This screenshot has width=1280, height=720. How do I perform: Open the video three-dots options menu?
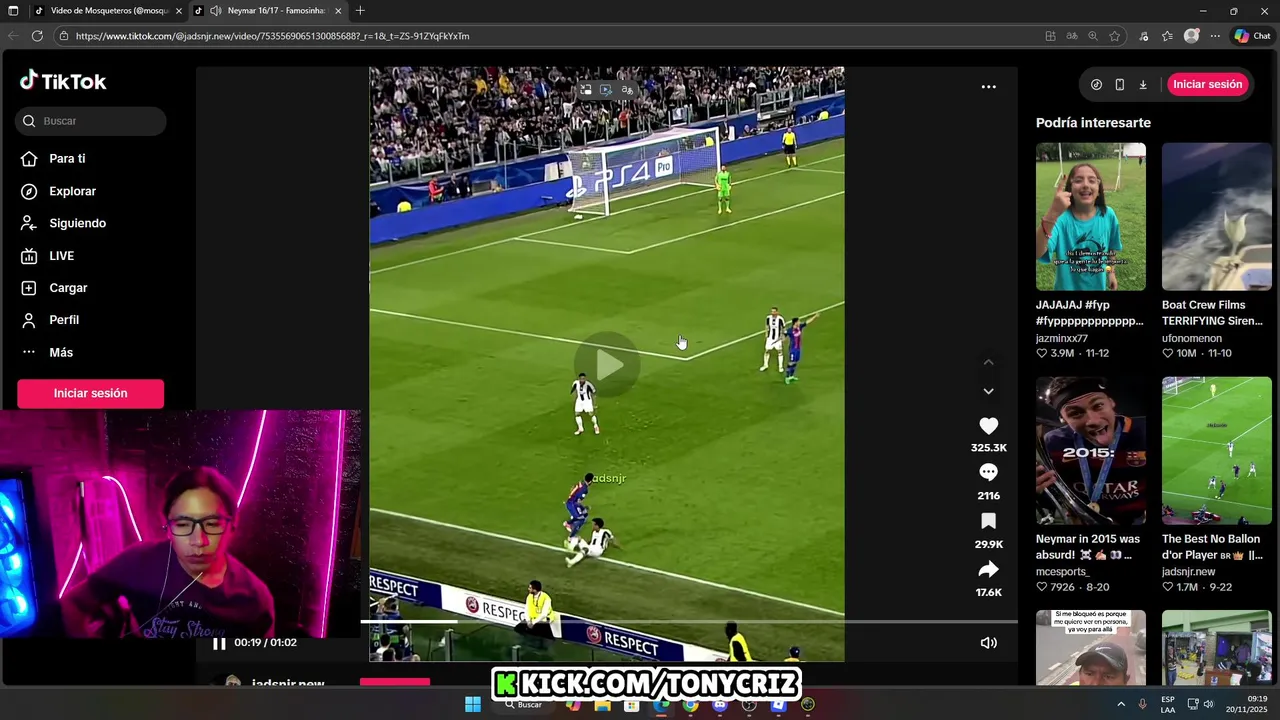(988, 87)
